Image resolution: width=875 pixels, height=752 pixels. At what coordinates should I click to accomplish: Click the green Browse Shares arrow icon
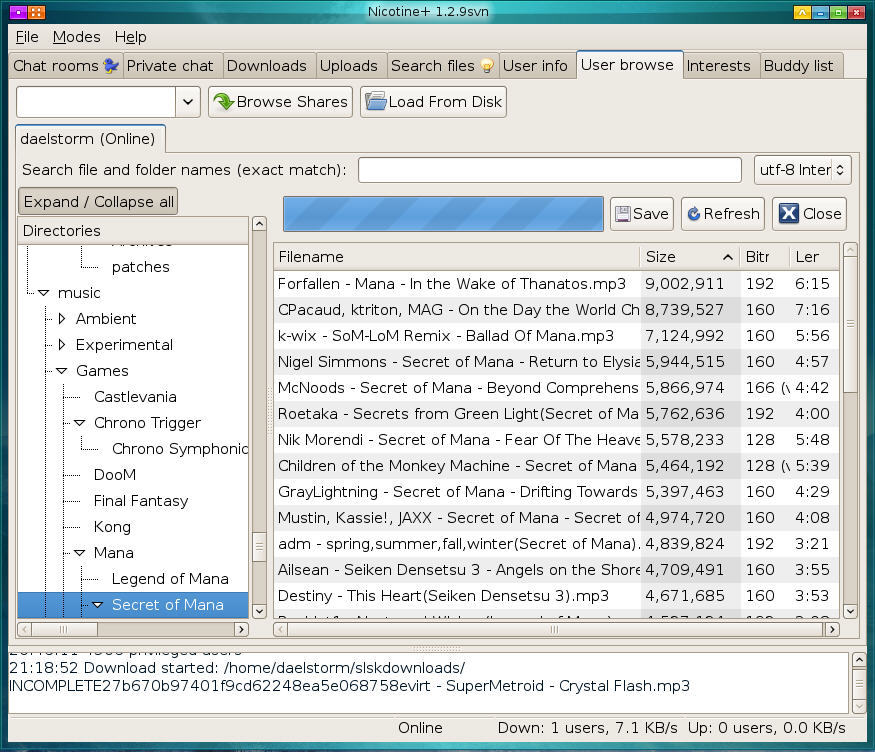click(222, 101)
